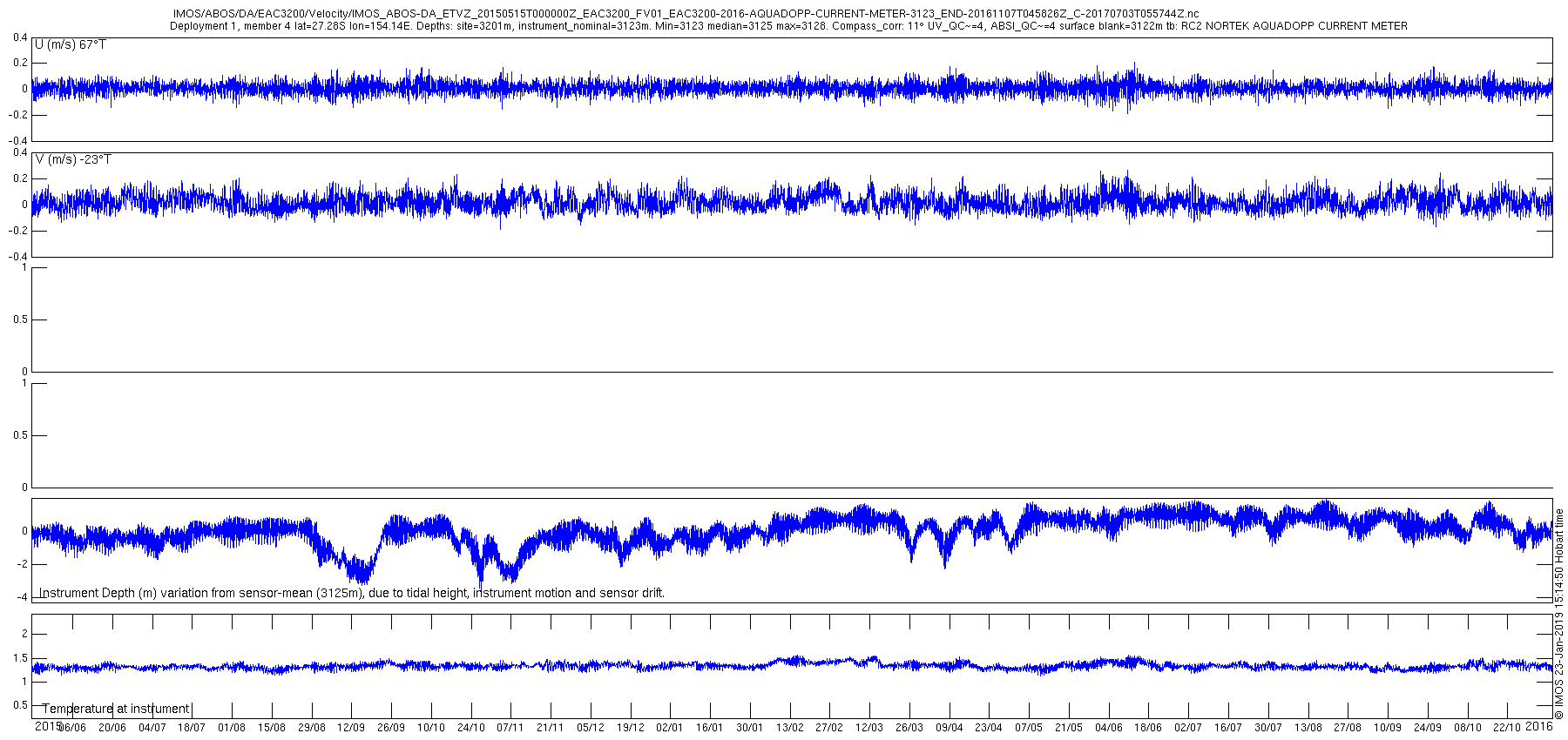Click the '2016' year label on the time axis
This screenshot has height=740, width=1568.
[1539, 725]
